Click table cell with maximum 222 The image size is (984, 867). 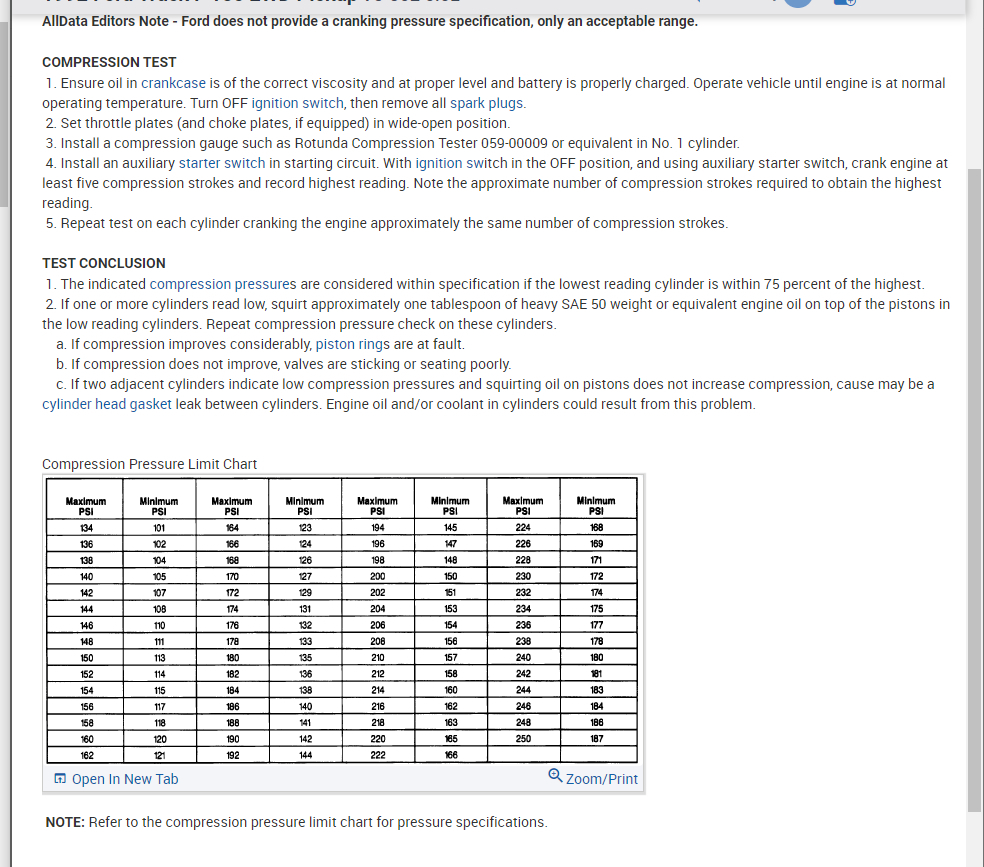(378, 755)
